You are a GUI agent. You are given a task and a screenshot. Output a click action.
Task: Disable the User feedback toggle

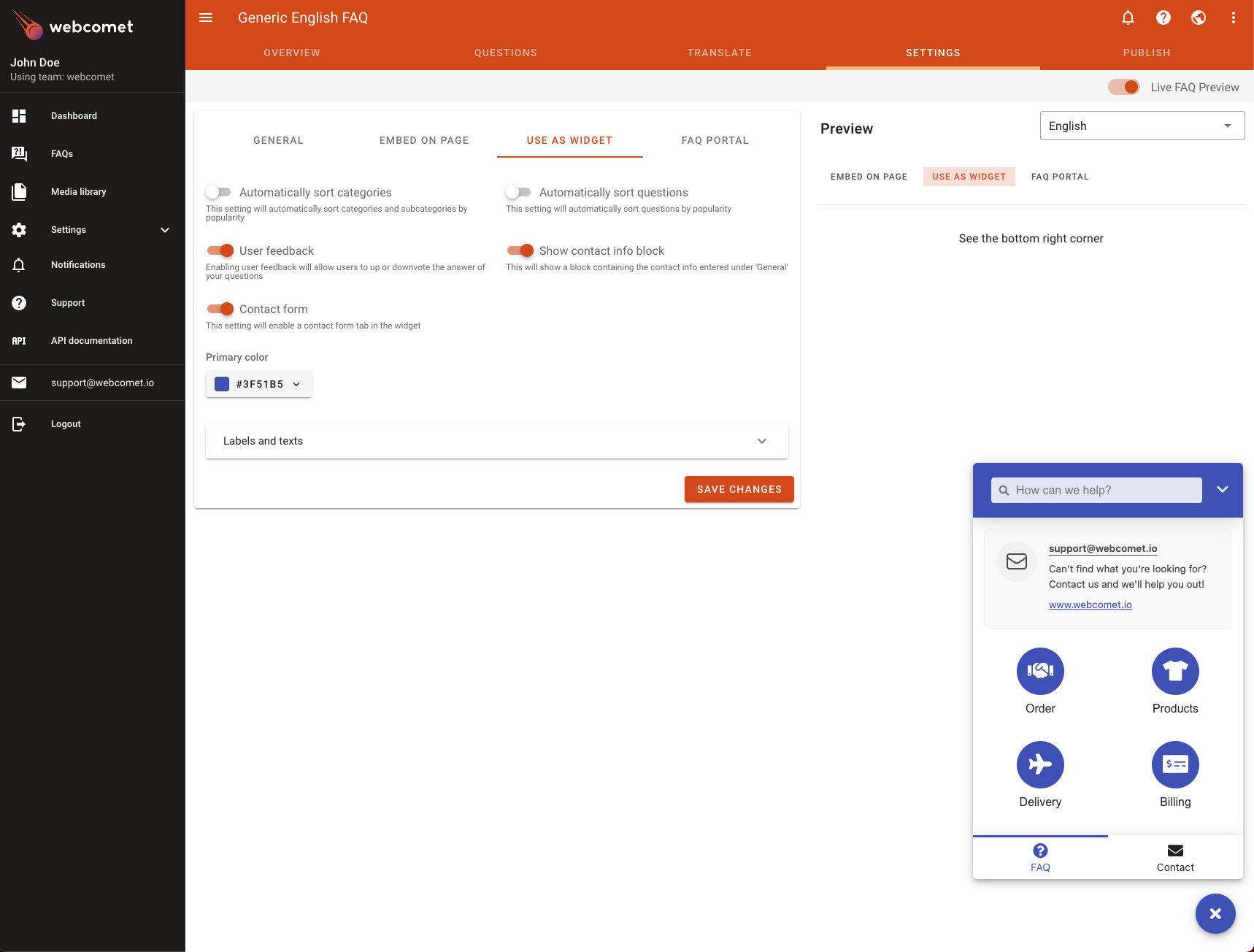[220, 250]
